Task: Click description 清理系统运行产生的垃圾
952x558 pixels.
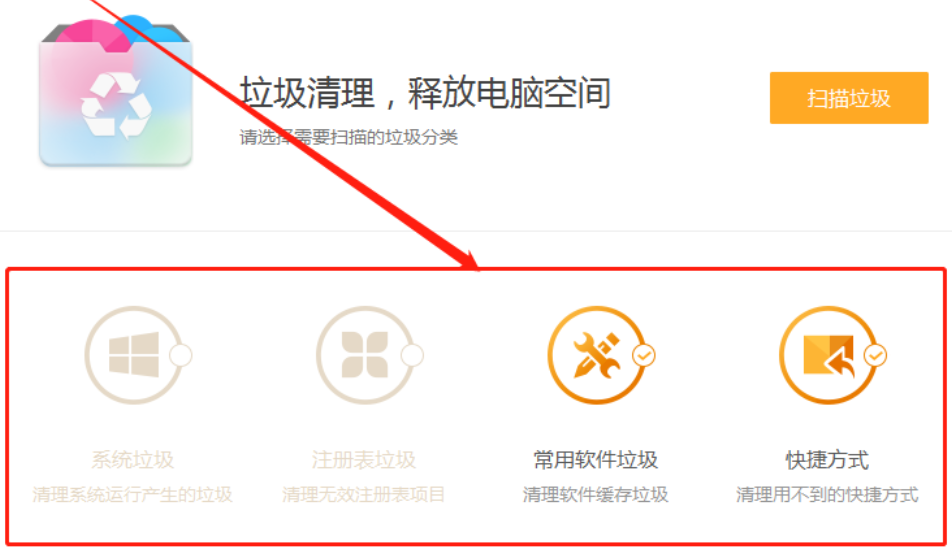Action: pos(132,494)
